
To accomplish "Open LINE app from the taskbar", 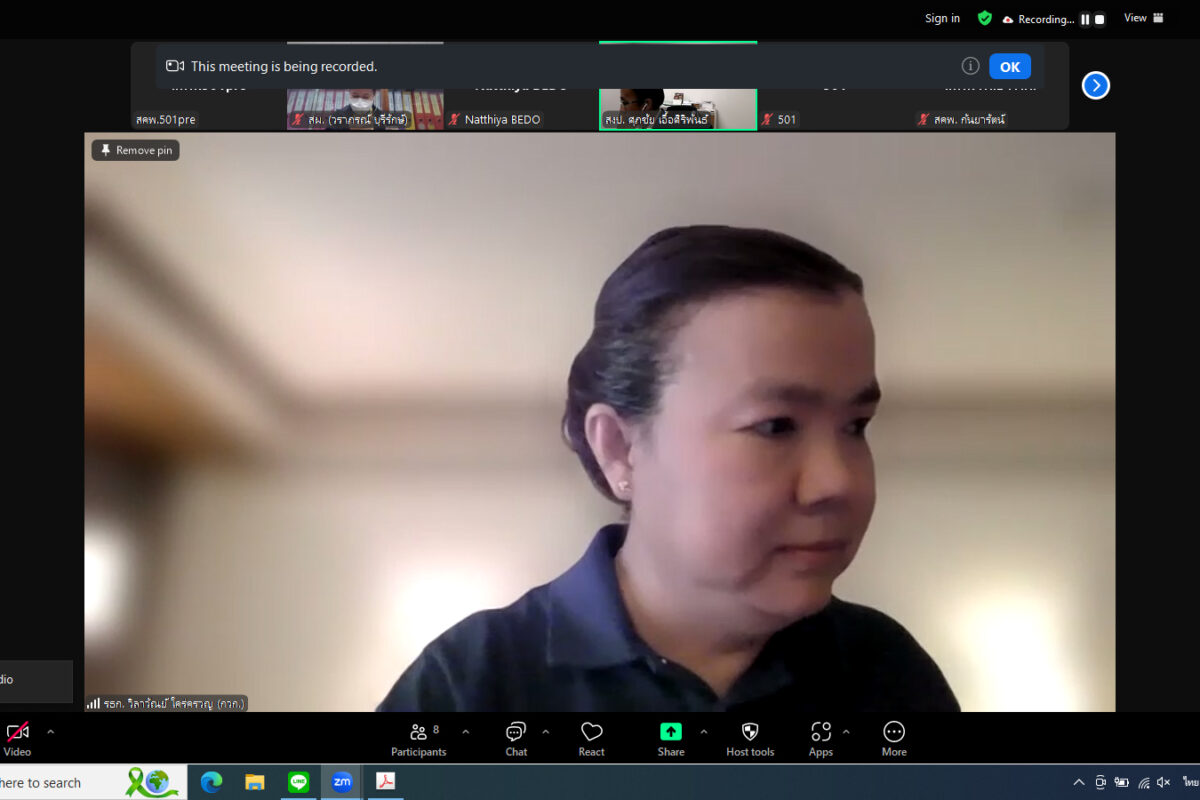I will (x=298, y=782).
